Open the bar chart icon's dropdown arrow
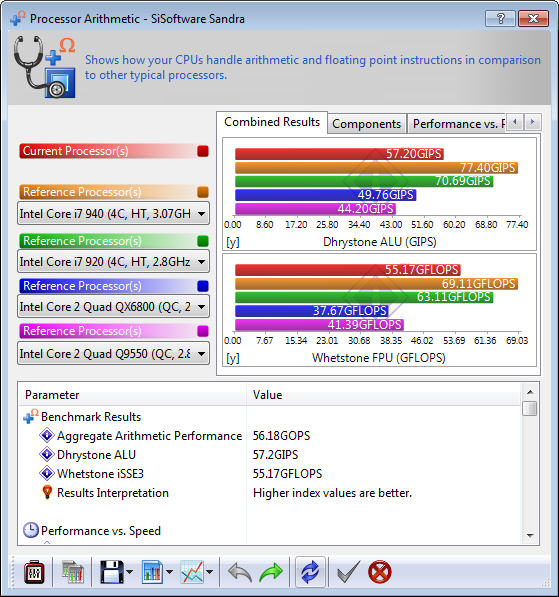The height and width of the screenshot is (597, 559). pos(169,572)
